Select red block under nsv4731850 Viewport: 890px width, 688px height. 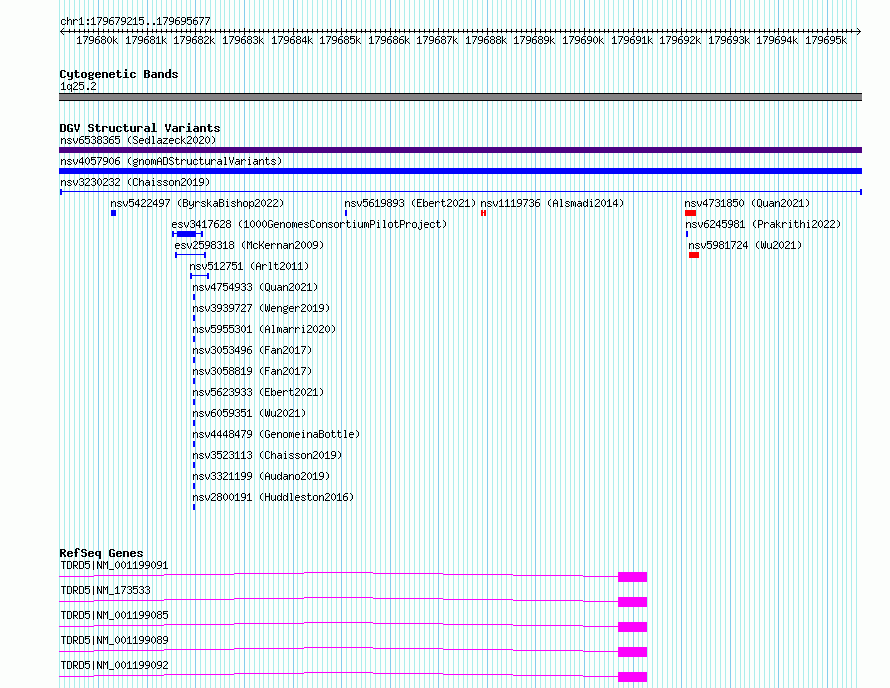pos(690,213)
